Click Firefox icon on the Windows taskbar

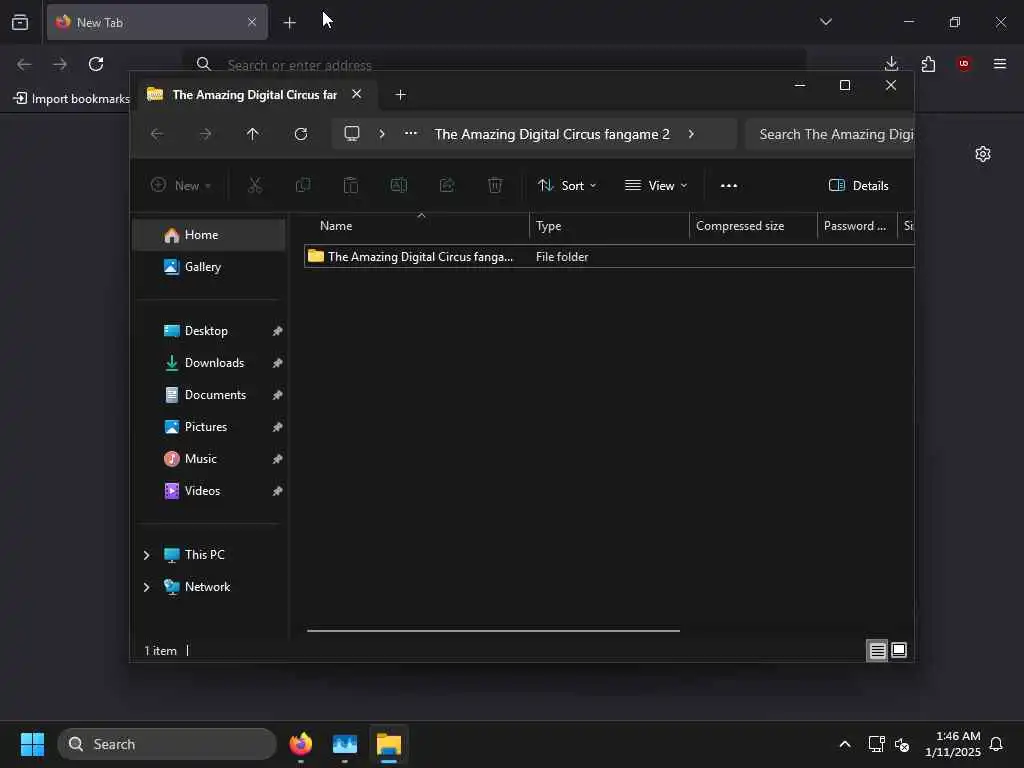tap(301, 744)
